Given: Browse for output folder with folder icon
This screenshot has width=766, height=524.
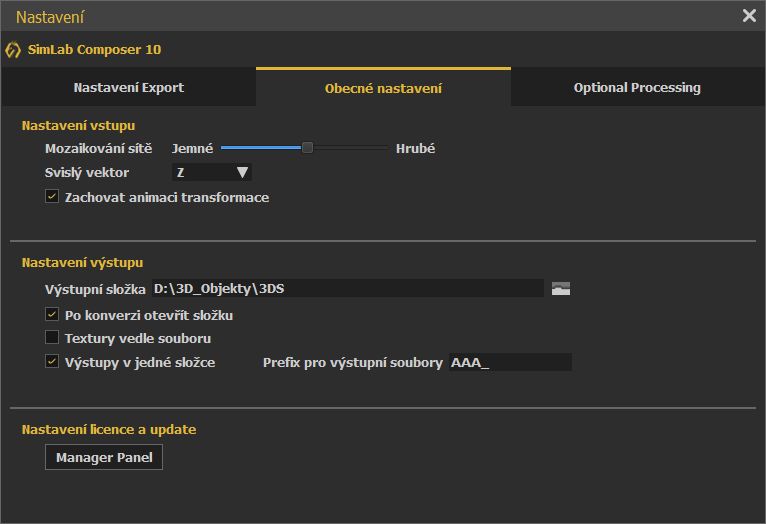Looking at the screenshot, I should (561, 289).
